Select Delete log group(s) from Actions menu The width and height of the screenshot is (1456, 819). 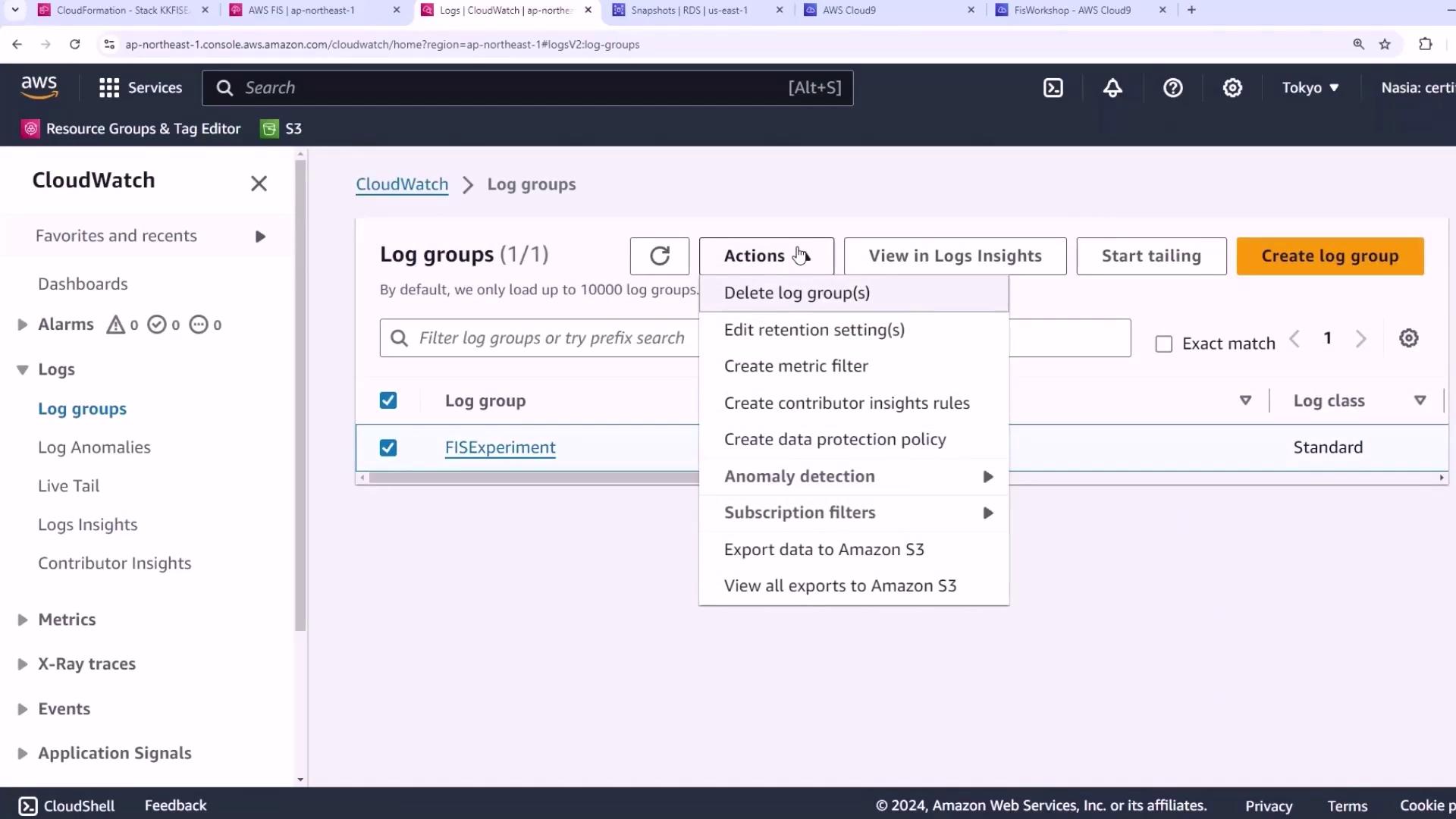[x=796, y=293]
